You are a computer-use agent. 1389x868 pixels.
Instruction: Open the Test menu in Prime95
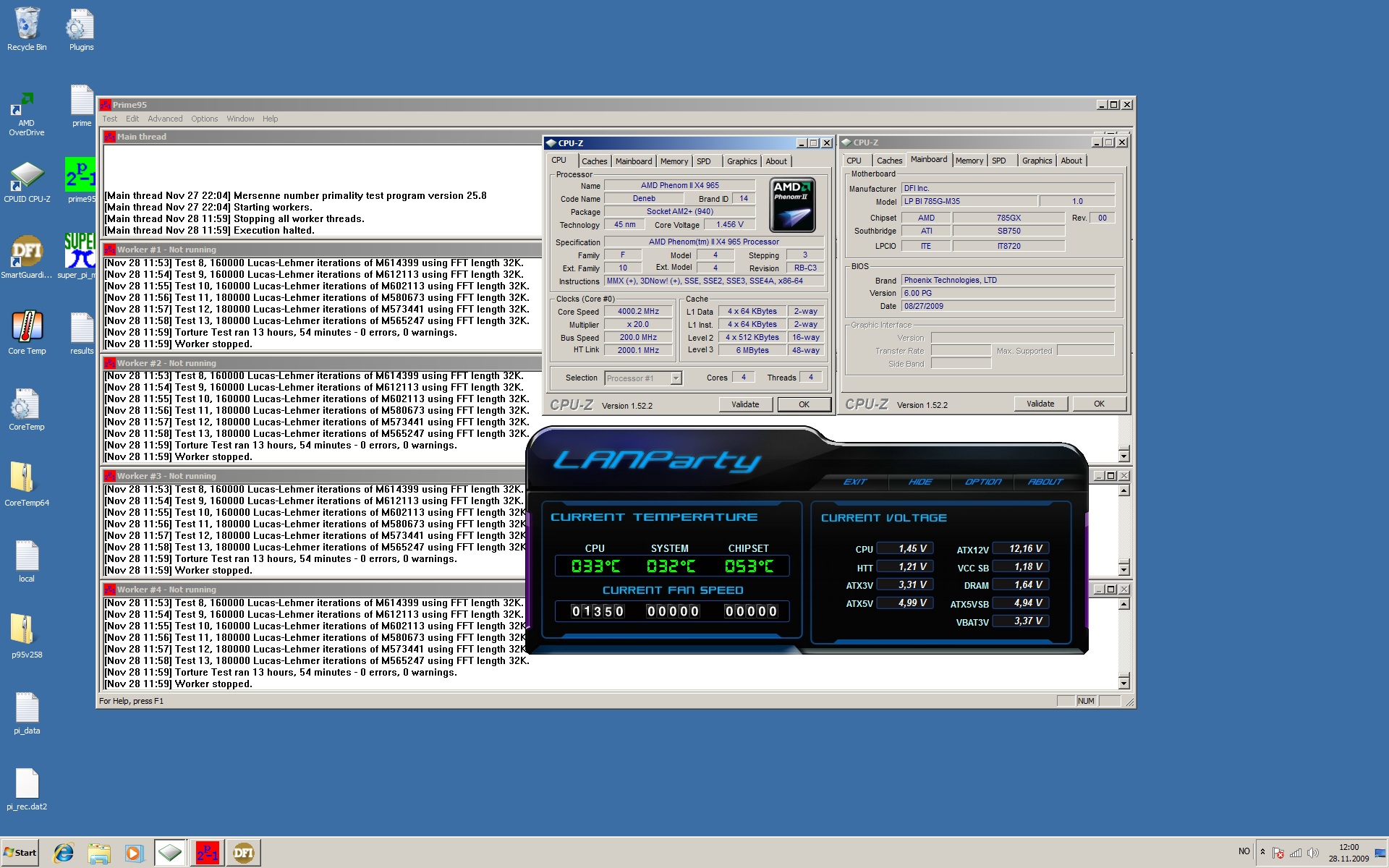pos(109,119)
